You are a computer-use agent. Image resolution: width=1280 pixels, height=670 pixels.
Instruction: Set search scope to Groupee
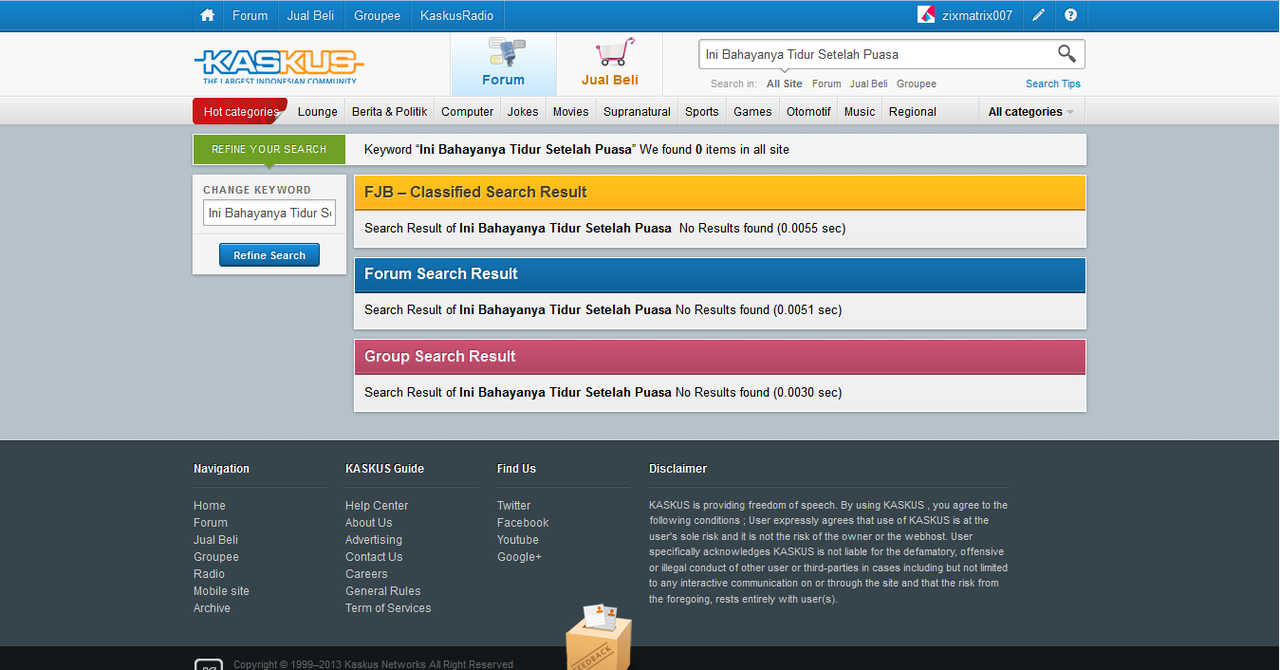[x=917, y=84]
